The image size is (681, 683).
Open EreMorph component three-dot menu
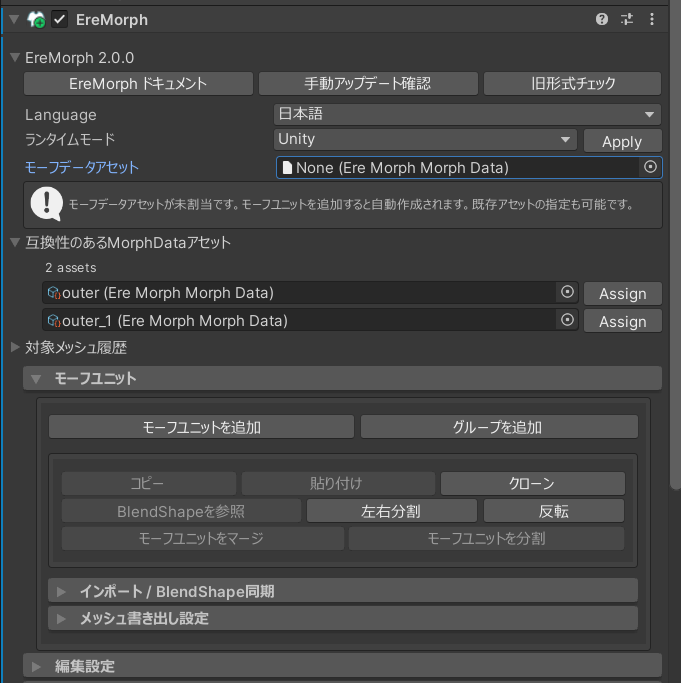(652, 19)
